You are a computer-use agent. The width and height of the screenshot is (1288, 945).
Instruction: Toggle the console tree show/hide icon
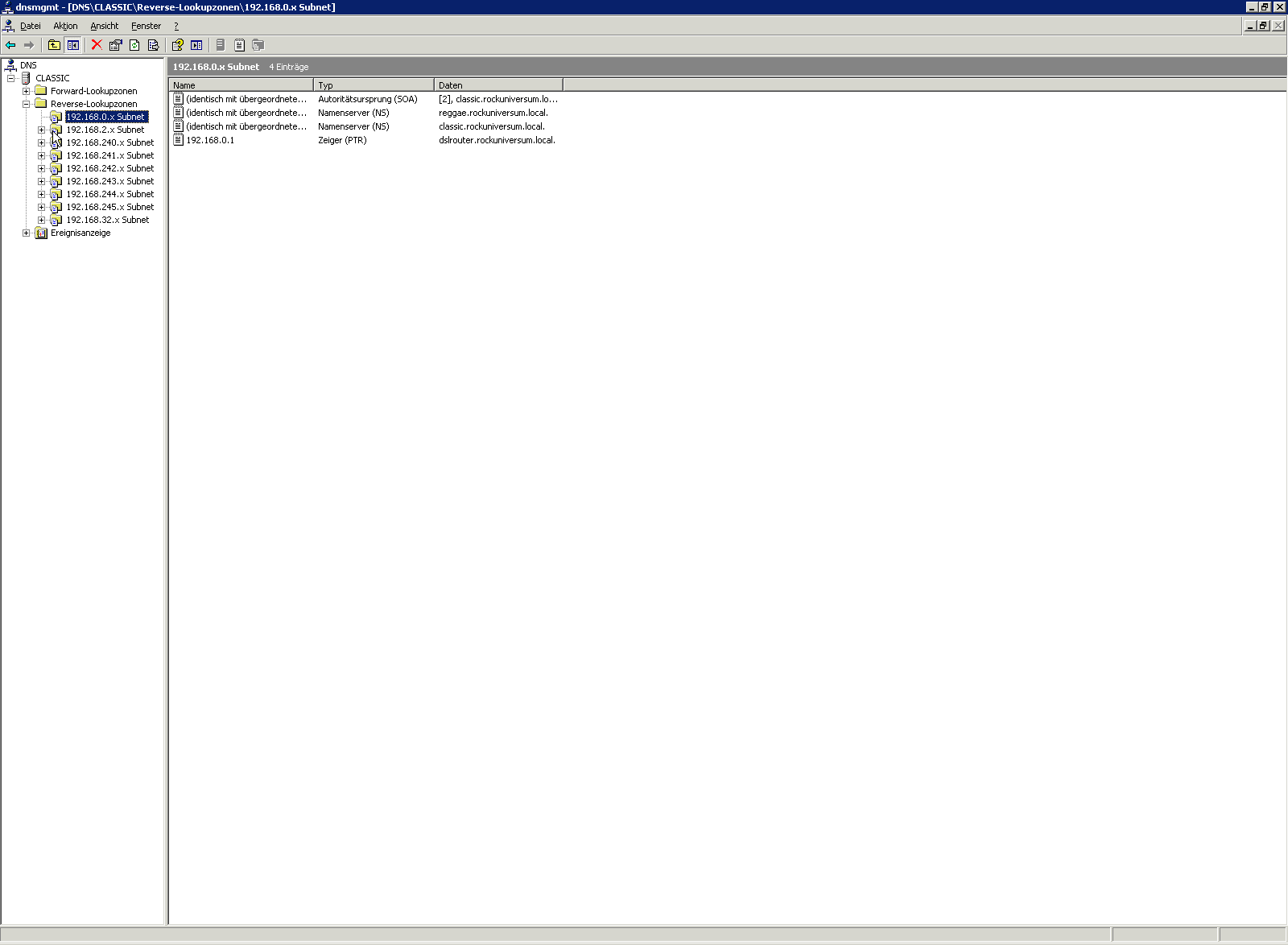[x=73, y=45]
